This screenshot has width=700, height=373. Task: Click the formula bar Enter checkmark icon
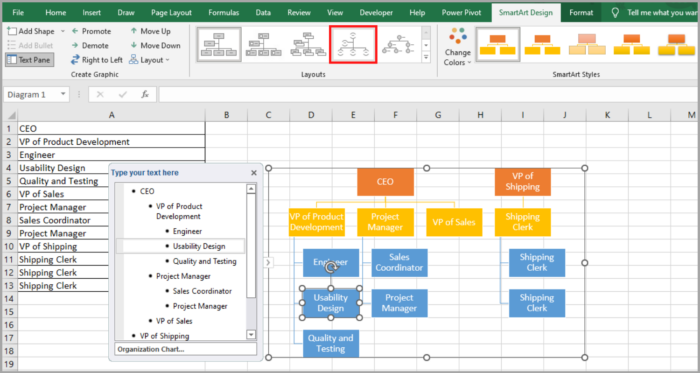tap(123, 94)
